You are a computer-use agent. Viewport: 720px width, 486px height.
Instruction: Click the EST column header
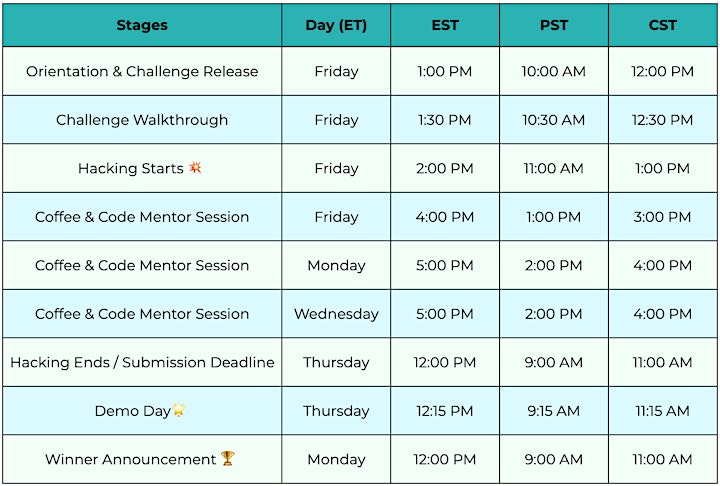tap(445, 25)
